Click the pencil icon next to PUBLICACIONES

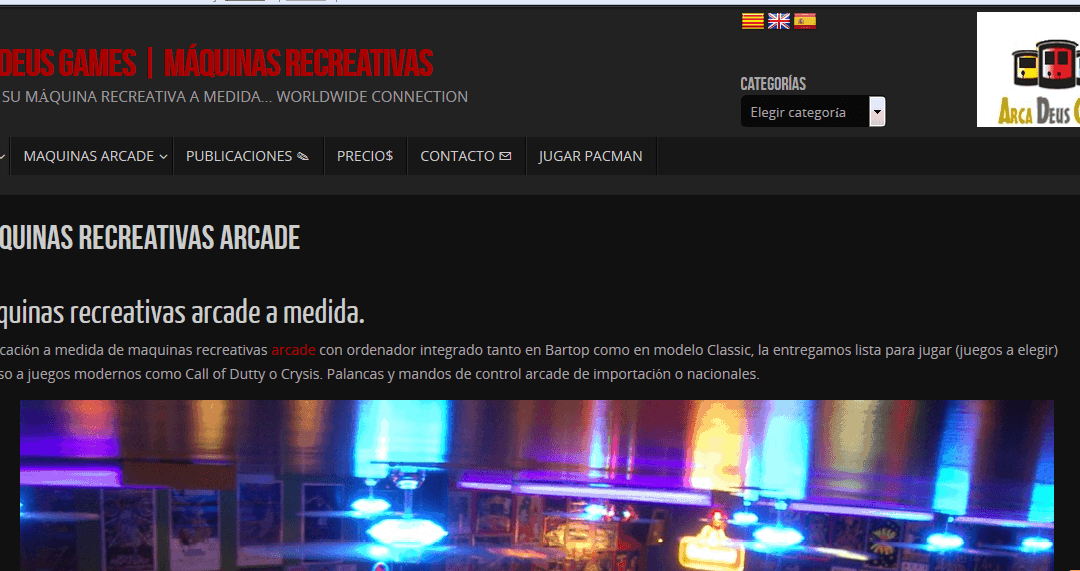(x=302, y=156)
